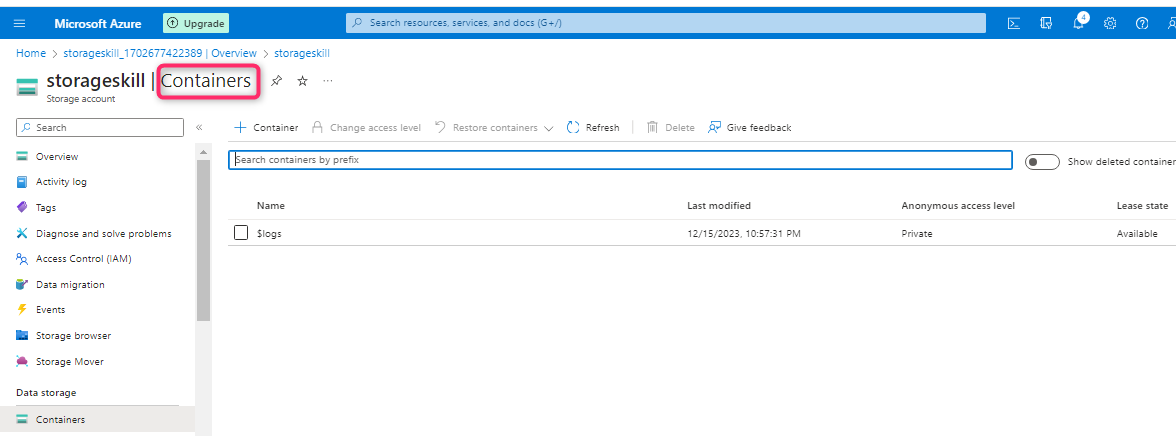Go to Home in the breadcrumb
This screenshot has width=1176, height=436.
click(x=31, y=53)
